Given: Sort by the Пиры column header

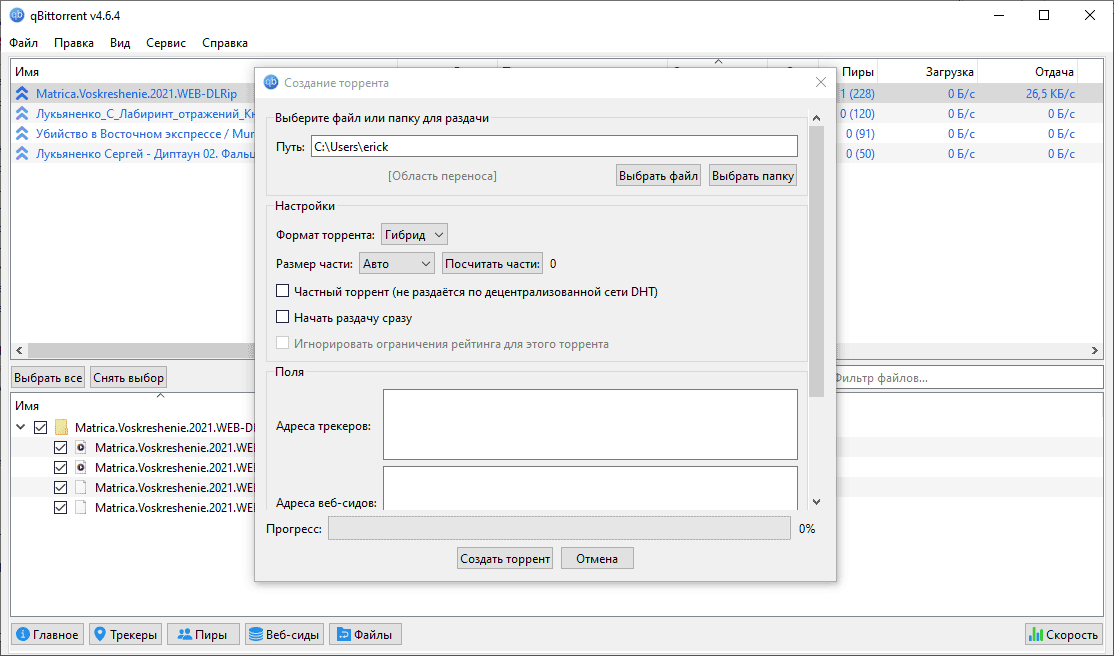Looking at the screenshot, I should pyautogui.click(x=858, y=72).
